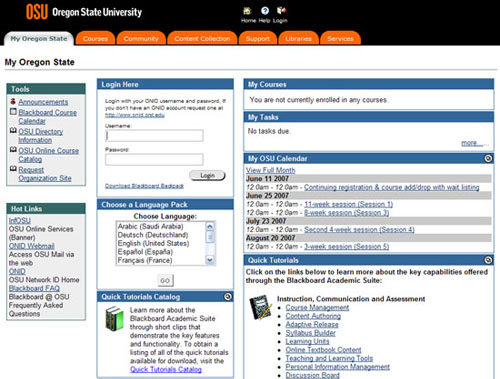
Task: Open 8-week session (Session 3) link
Action: [346, 213]
